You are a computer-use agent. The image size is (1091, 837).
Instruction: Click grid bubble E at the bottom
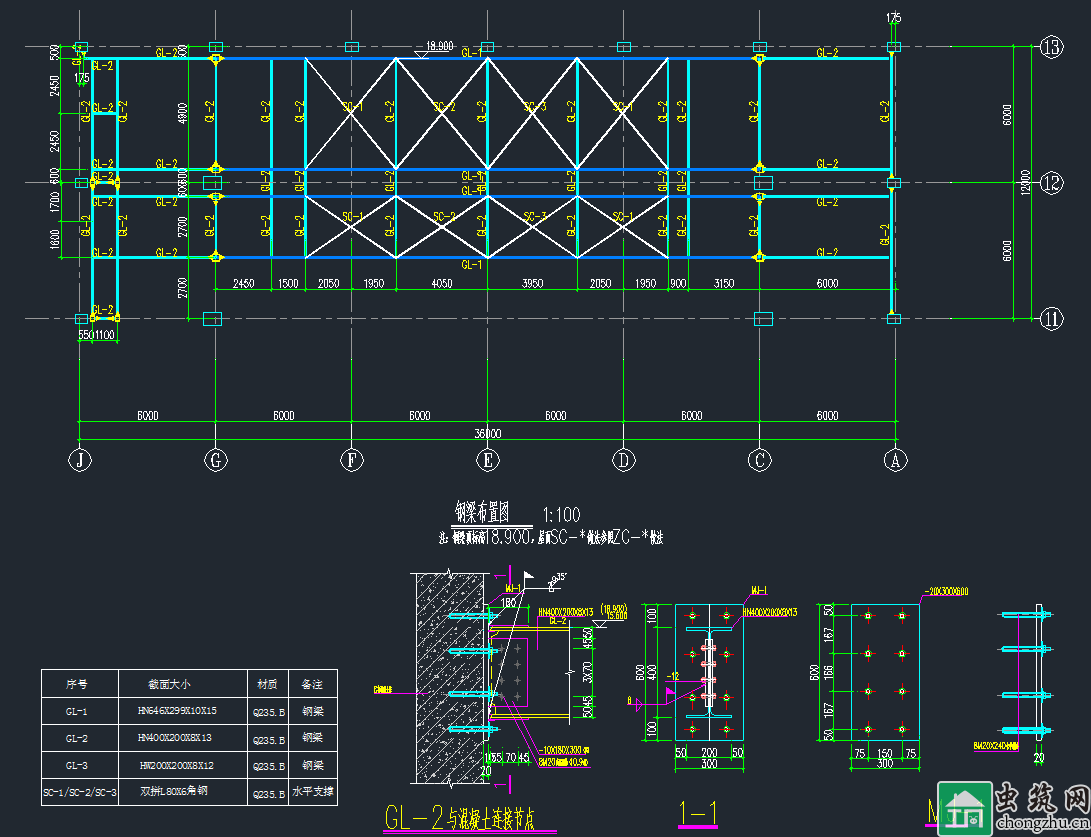point(488,460)
